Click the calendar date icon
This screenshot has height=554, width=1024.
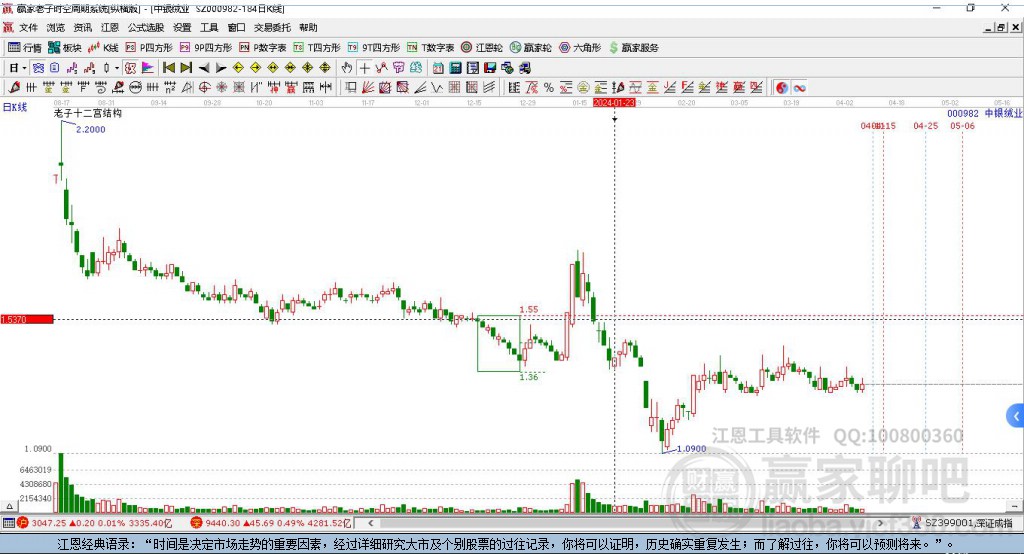[x=438, y=68]
